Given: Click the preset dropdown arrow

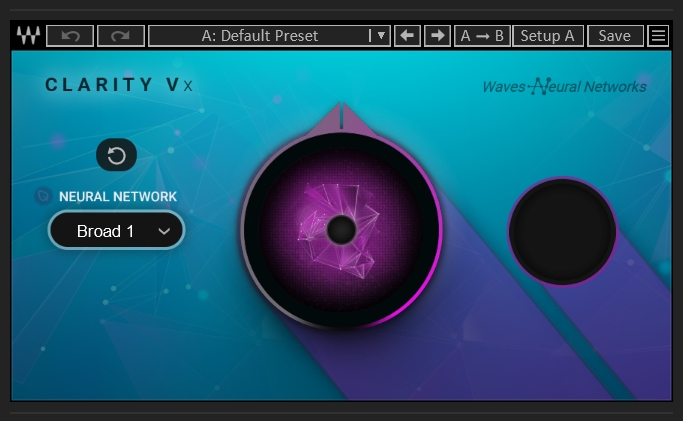Looking at the screenshot, I should tap(381, 36).
